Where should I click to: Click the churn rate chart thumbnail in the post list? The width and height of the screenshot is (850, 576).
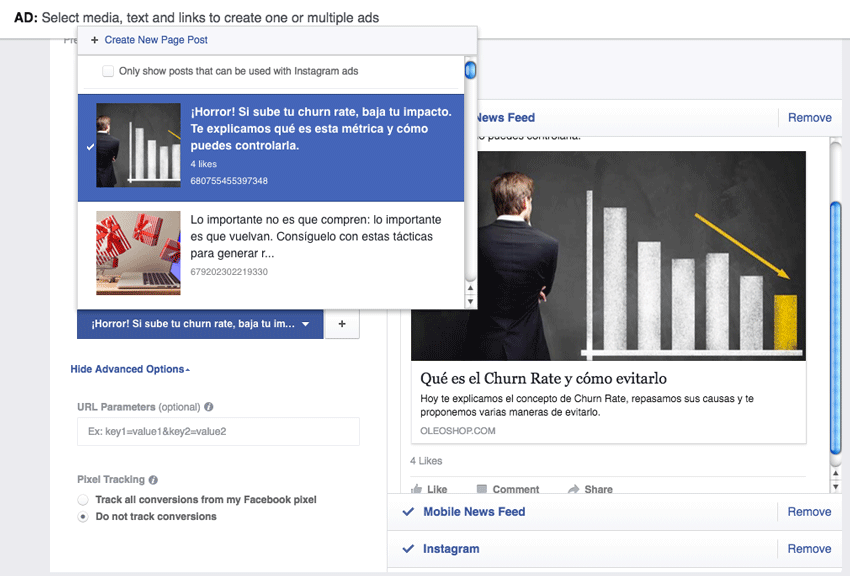coord(138,145)
